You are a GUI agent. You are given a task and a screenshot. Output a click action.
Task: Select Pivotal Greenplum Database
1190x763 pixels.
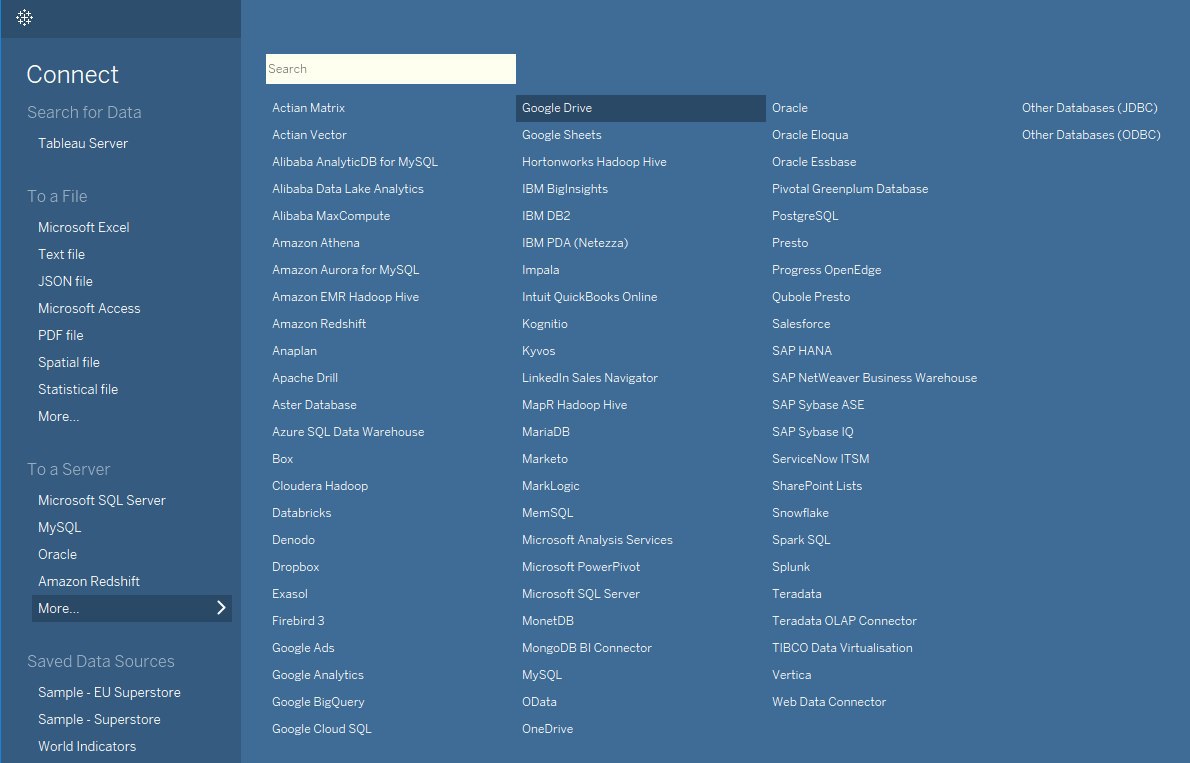(850, 189)
